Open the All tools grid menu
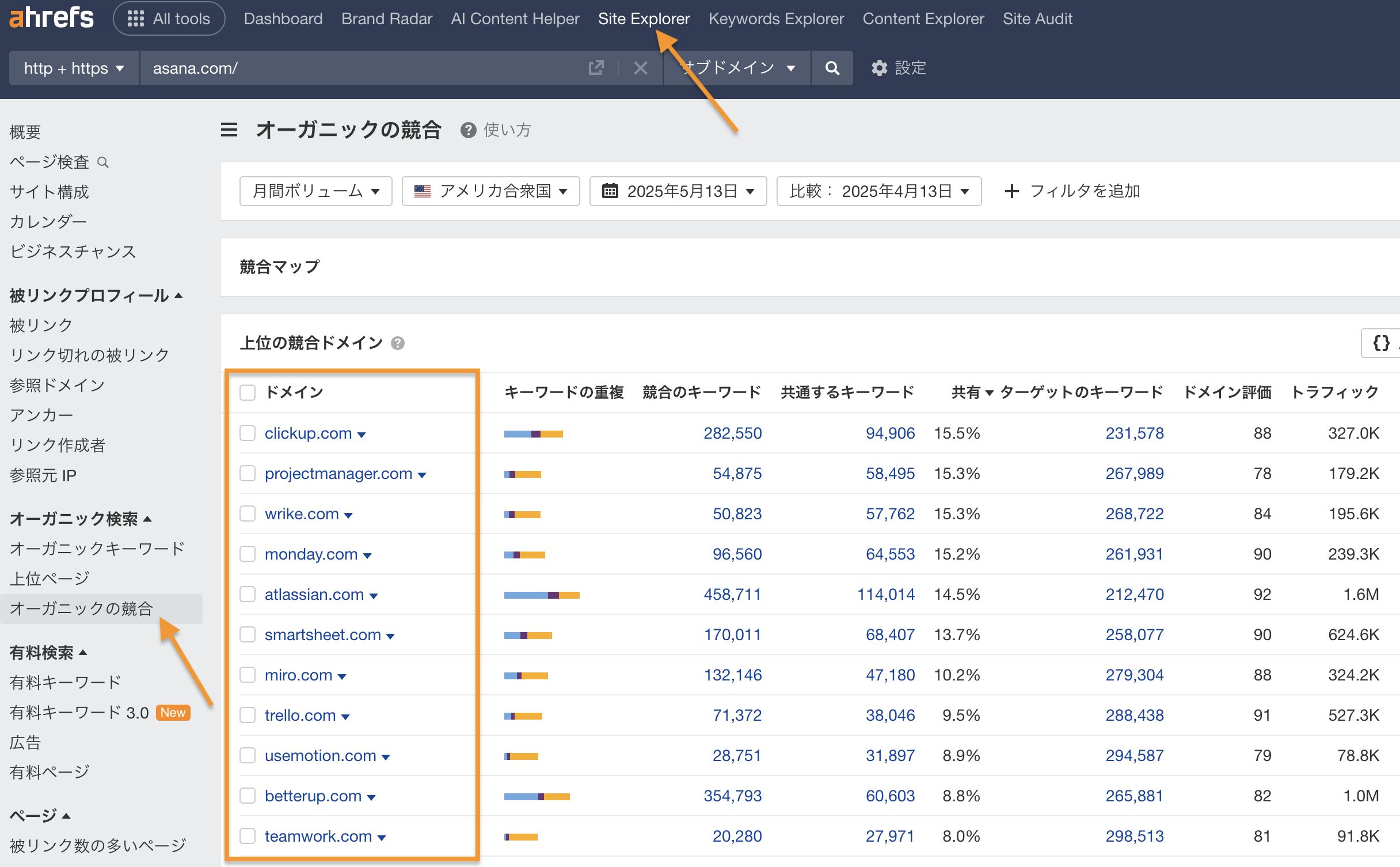Viewport: 1400px width, 867px height. [169, 18]
